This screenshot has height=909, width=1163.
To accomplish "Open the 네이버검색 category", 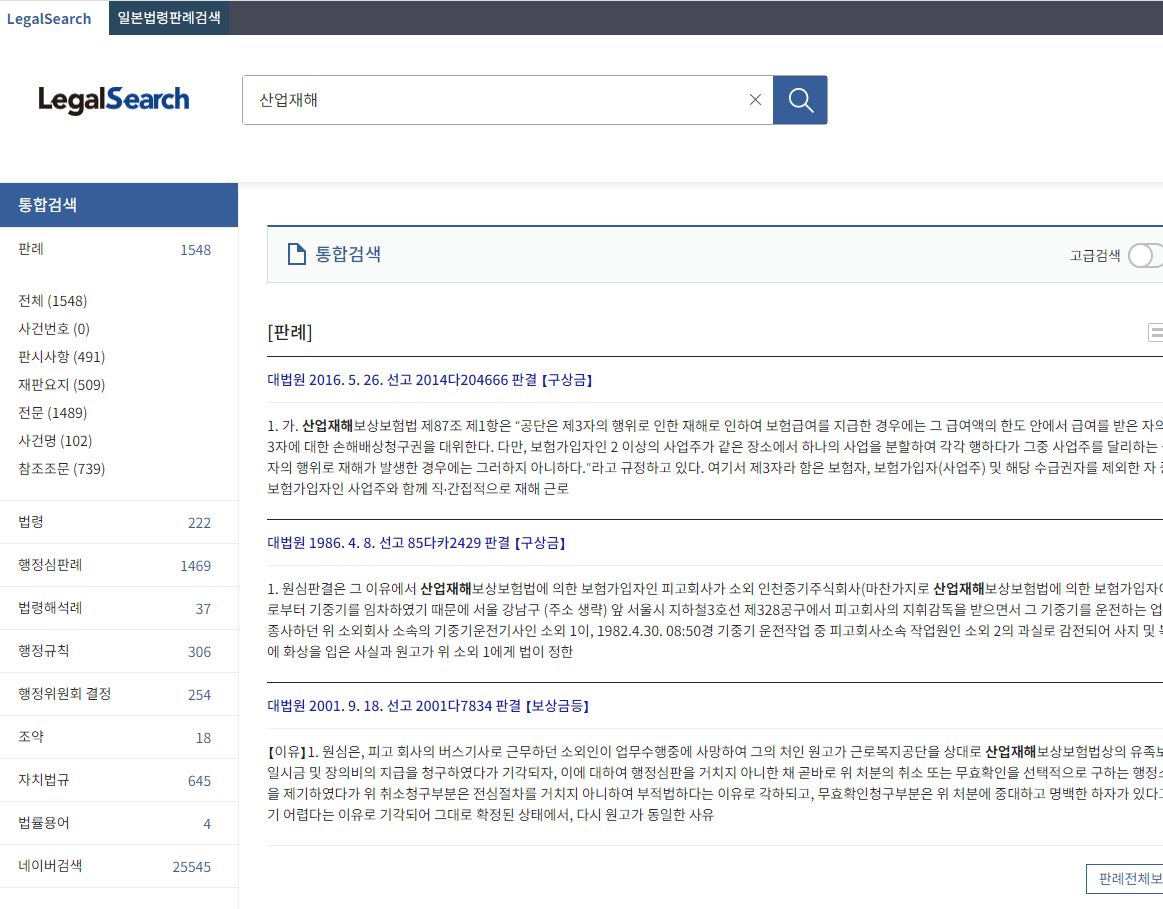I will click(x=119, y=866).
